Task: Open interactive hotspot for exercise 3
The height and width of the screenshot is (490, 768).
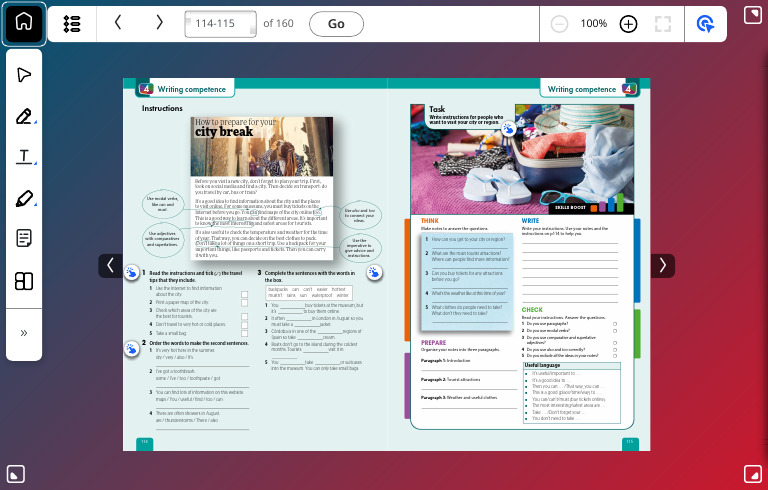Action: tap(374, 272)
